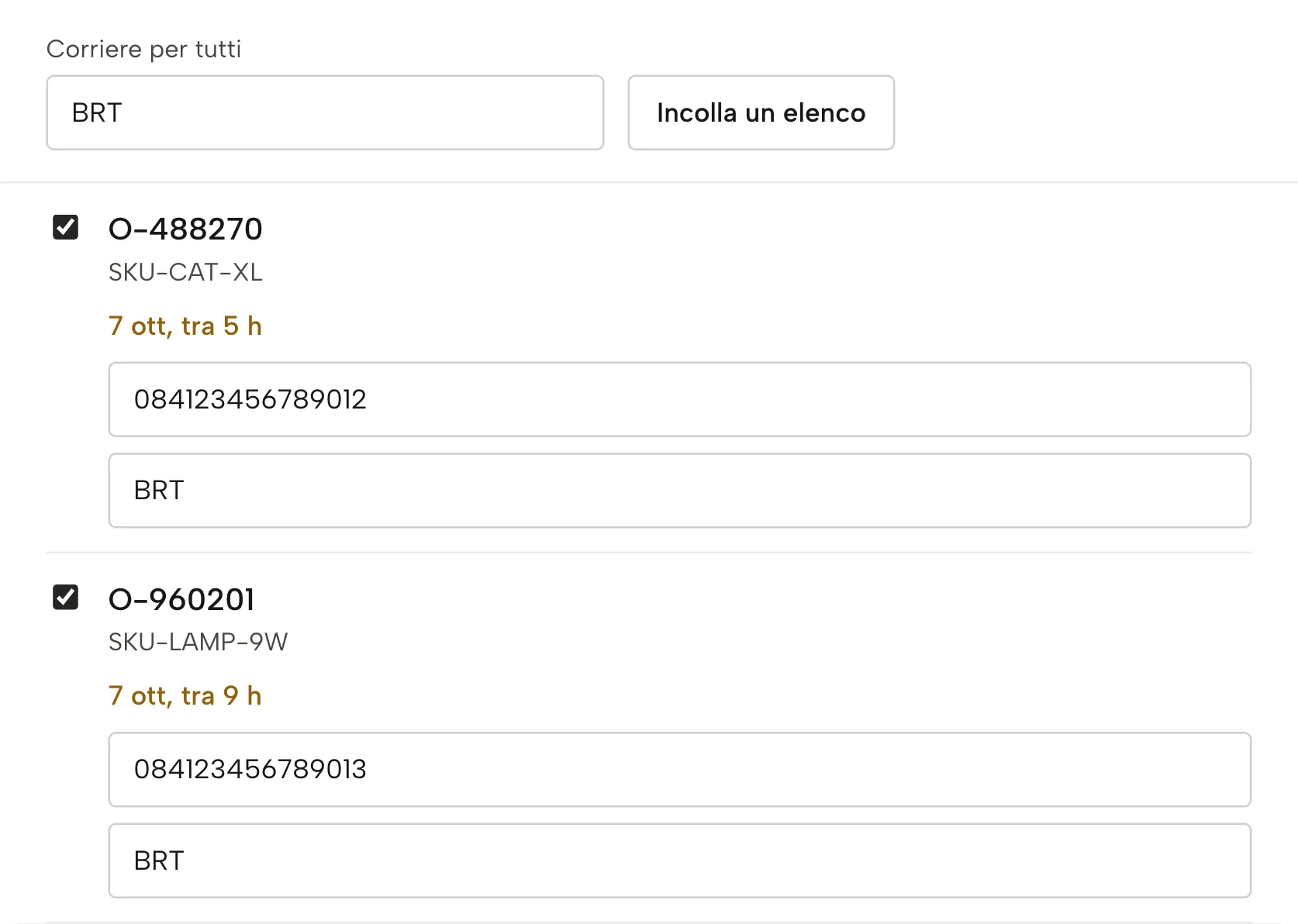
Task: Click the SKU-CAT-XL text
Action: point(185,272)
